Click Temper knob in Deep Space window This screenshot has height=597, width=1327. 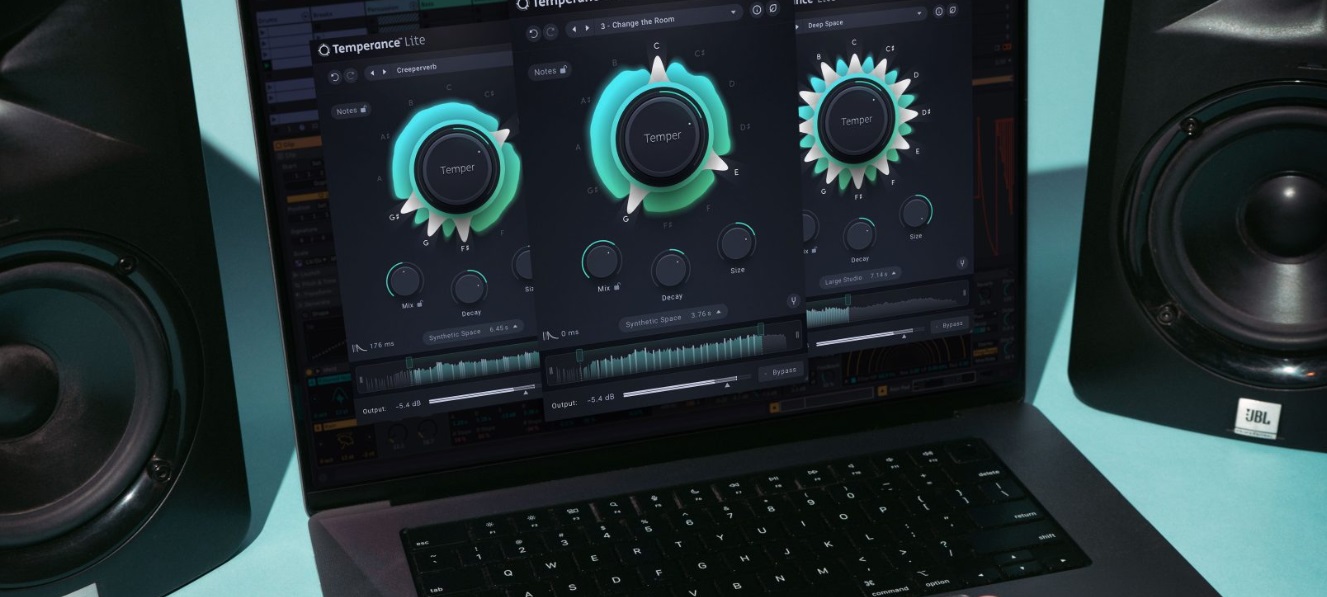pyautogui.click(x=856, y=120)
